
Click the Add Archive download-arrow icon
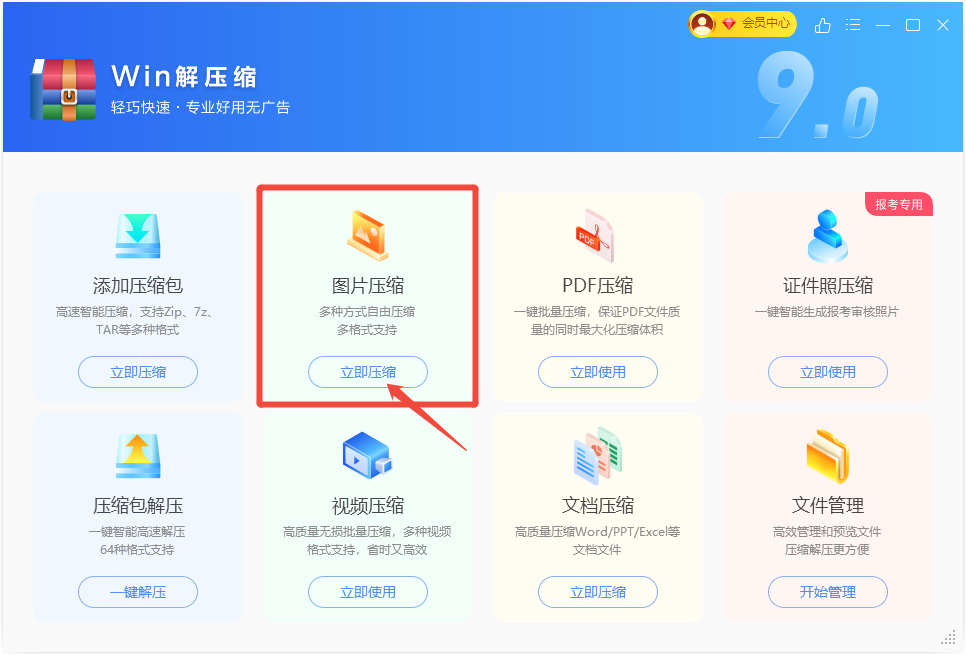(x=138, y=236)
